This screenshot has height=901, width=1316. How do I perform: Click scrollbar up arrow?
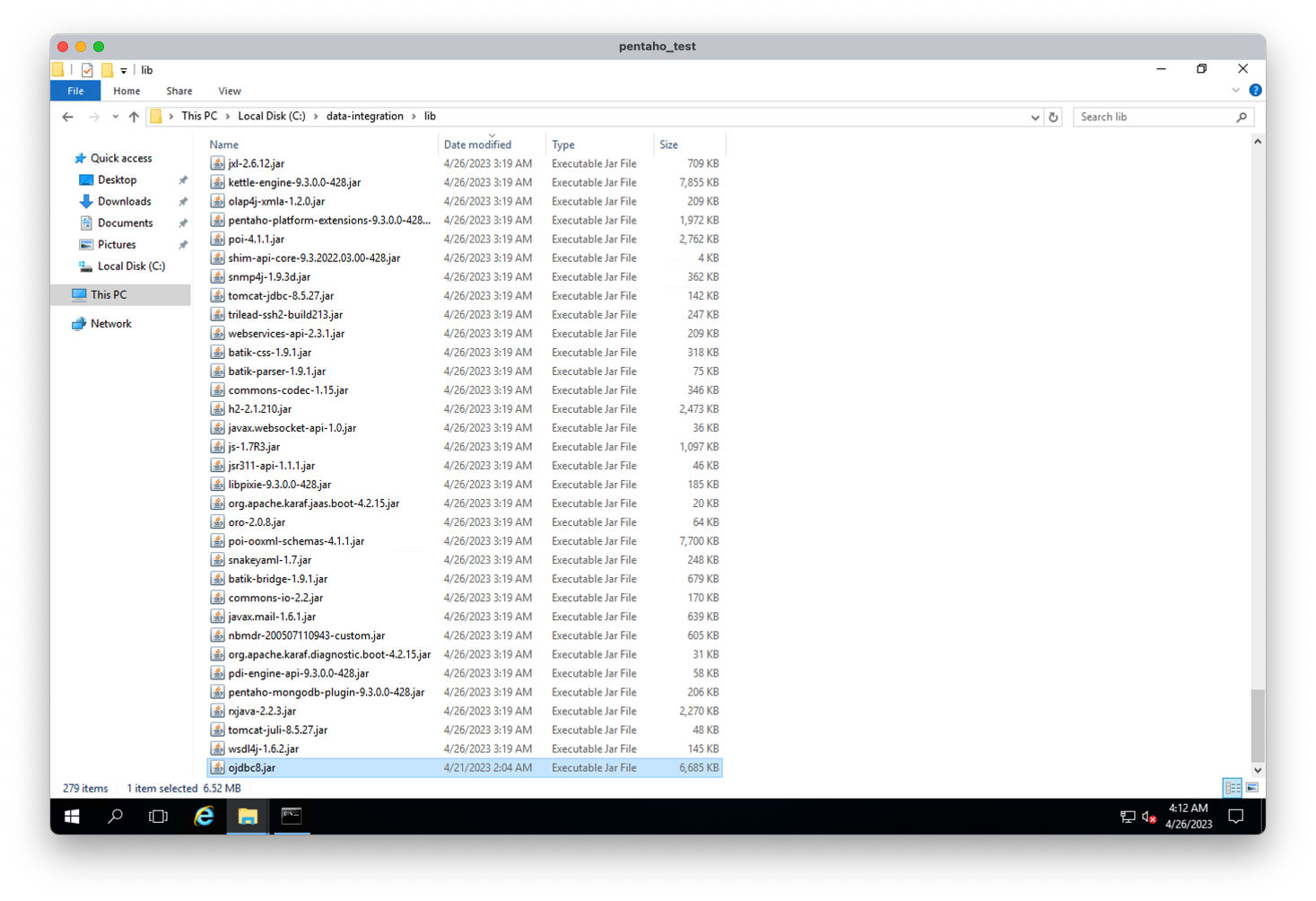click(x=1258, y=142)
